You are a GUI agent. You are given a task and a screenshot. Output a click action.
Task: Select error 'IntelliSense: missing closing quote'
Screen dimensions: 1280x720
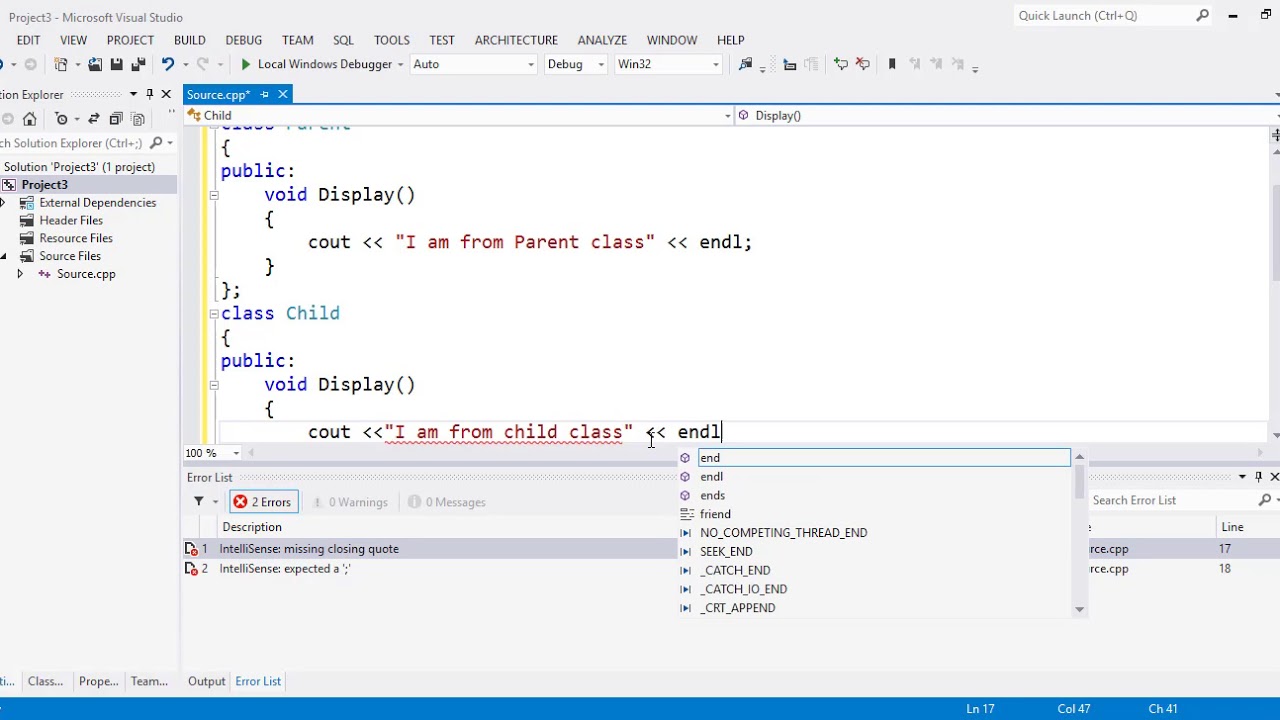309,549
